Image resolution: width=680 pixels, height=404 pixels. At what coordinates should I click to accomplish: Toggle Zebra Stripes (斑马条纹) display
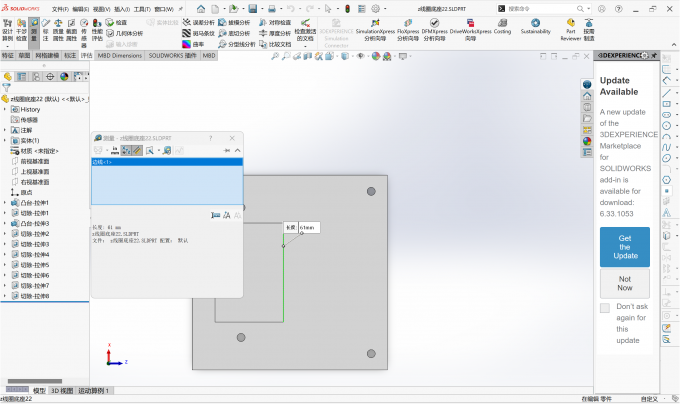[x=198, y=33]
